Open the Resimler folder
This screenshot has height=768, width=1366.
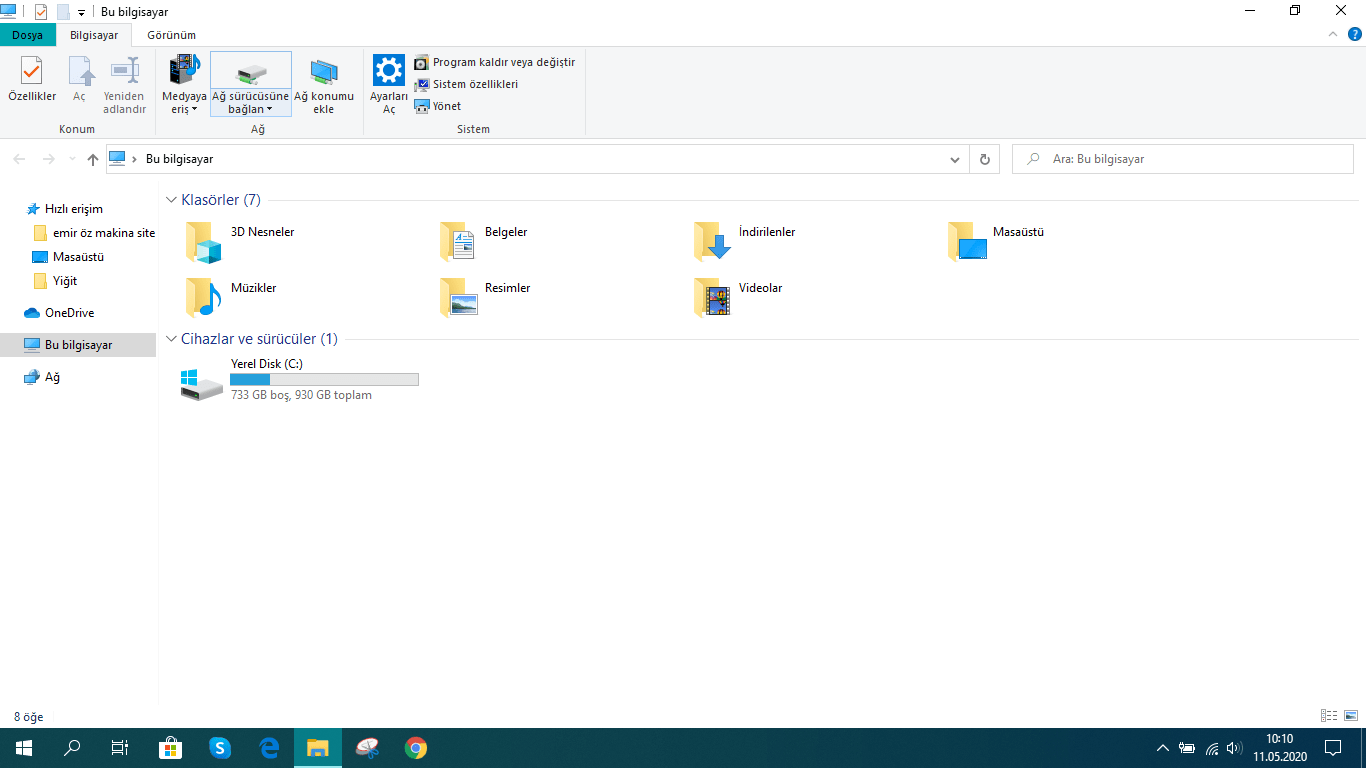(485, 297)
